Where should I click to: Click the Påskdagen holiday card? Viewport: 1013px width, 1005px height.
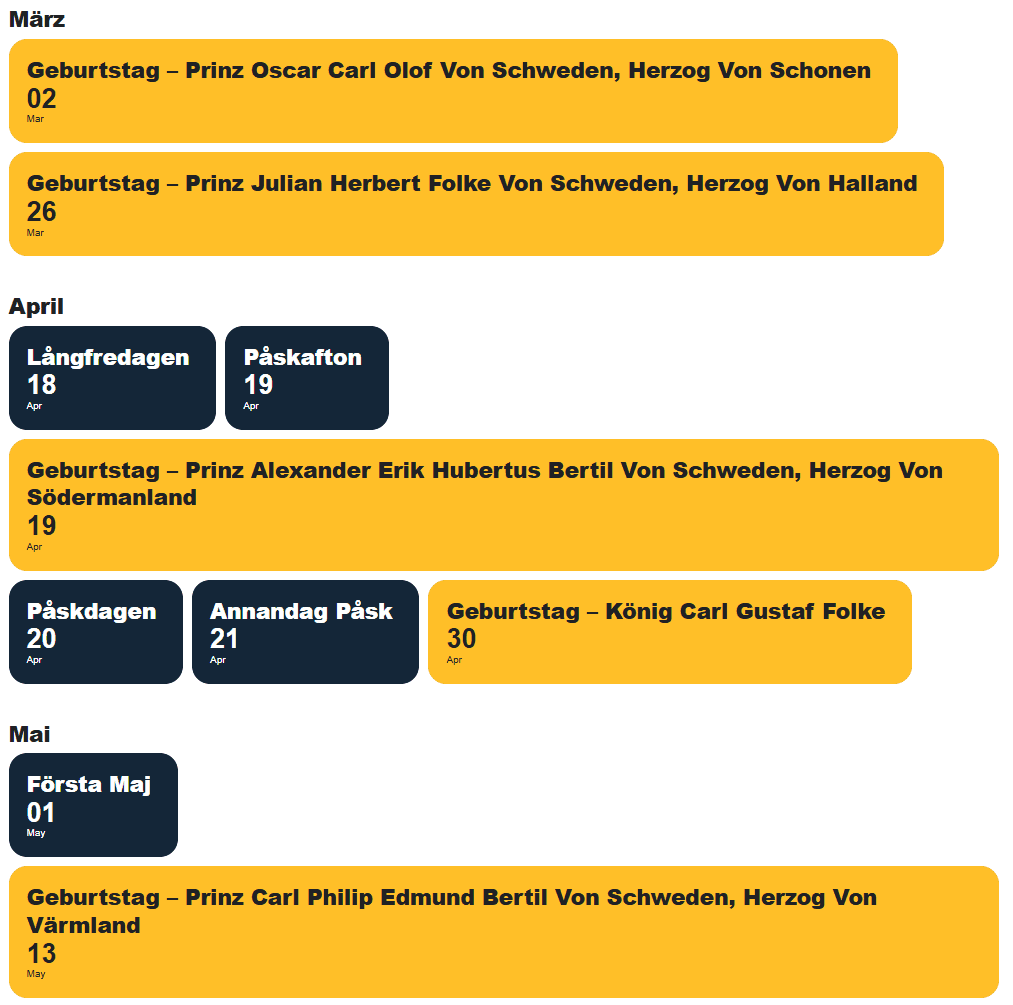click(95, 632)
